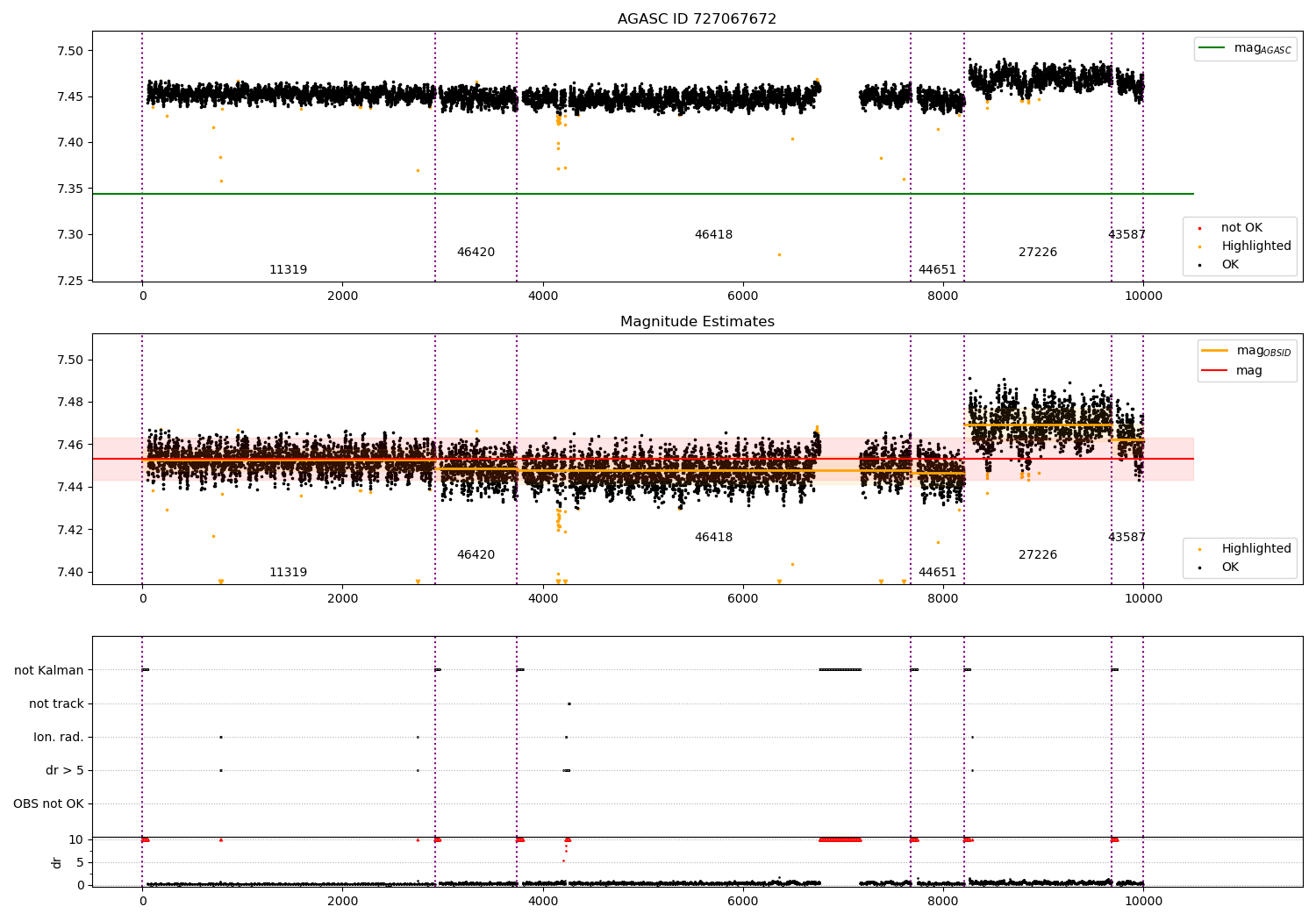The image size is (1316, 921).
Task: Select 'OK' legend entry in middle plot
Action: (x=1219, y=568)
